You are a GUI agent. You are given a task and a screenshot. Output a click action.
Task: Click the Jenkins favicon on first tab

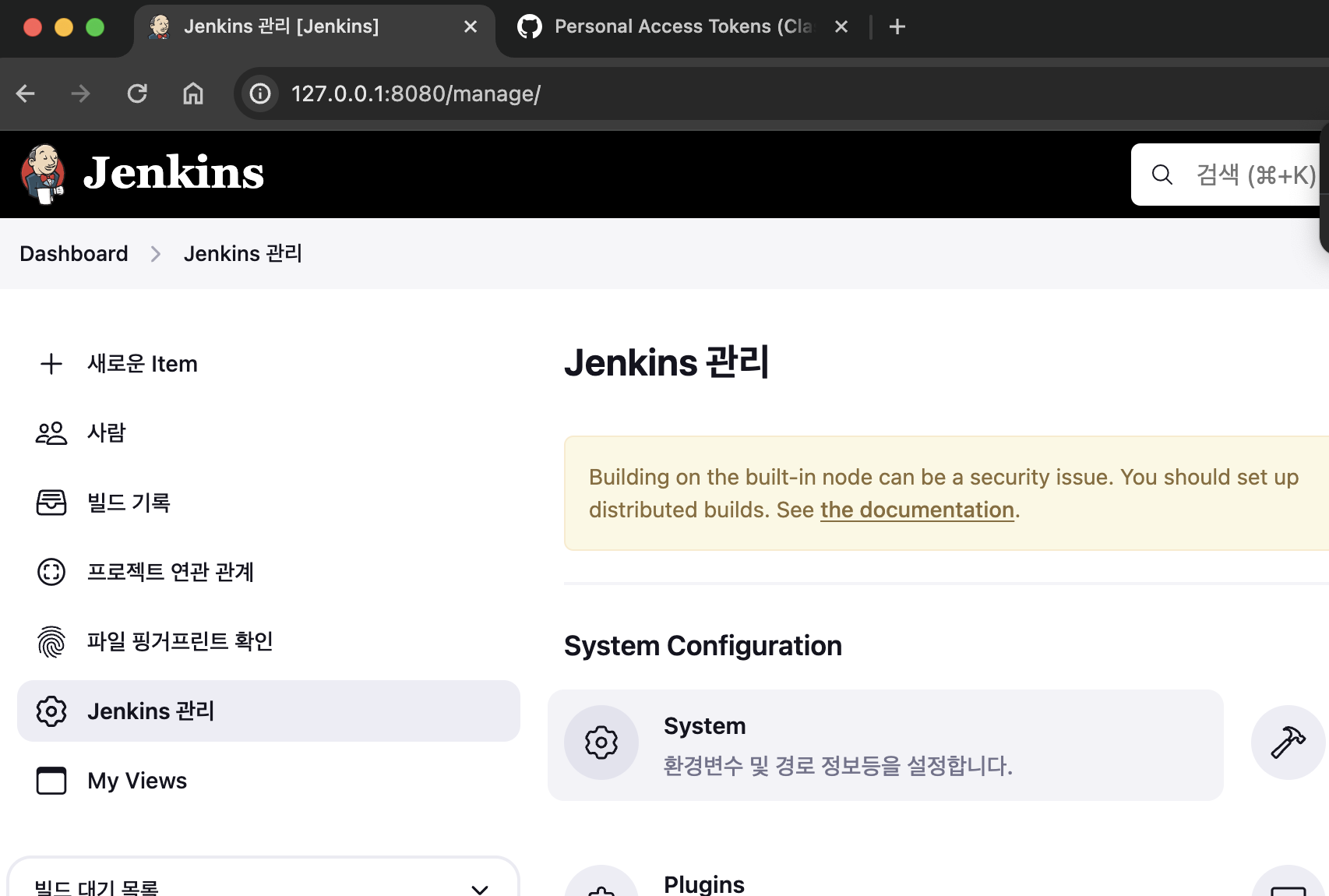click(160, 26)
